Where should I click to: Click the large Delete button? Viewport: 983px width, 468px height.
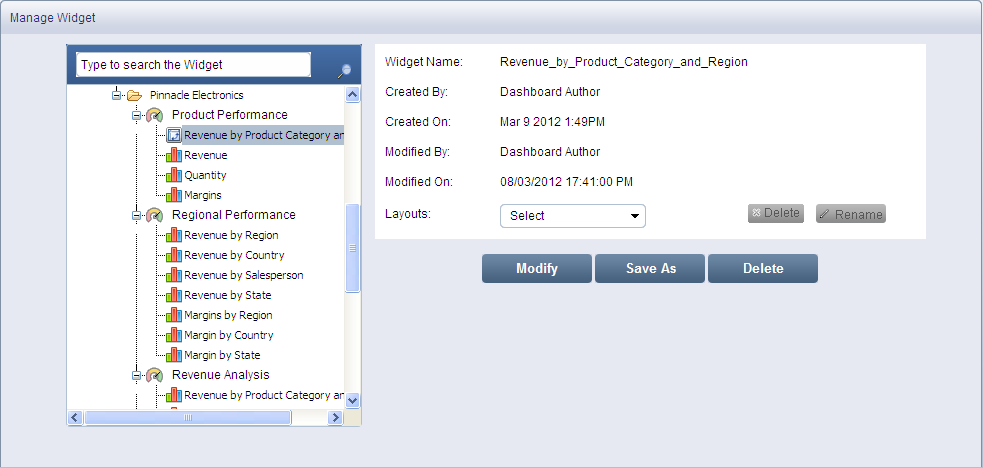pos(763,268)
